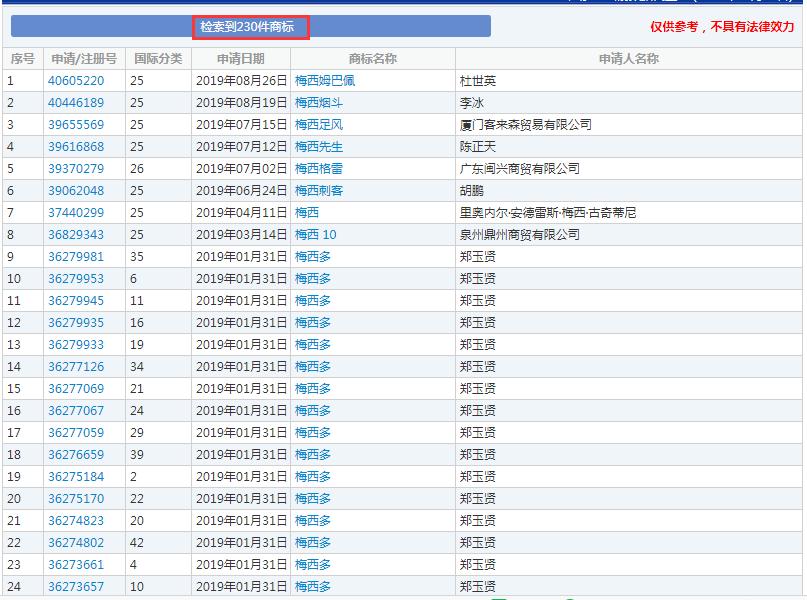The height and width of the screenshot is (600, 807).
Task: Open the 梅西刺客 trademark link
Action: [x=318, y=190]
